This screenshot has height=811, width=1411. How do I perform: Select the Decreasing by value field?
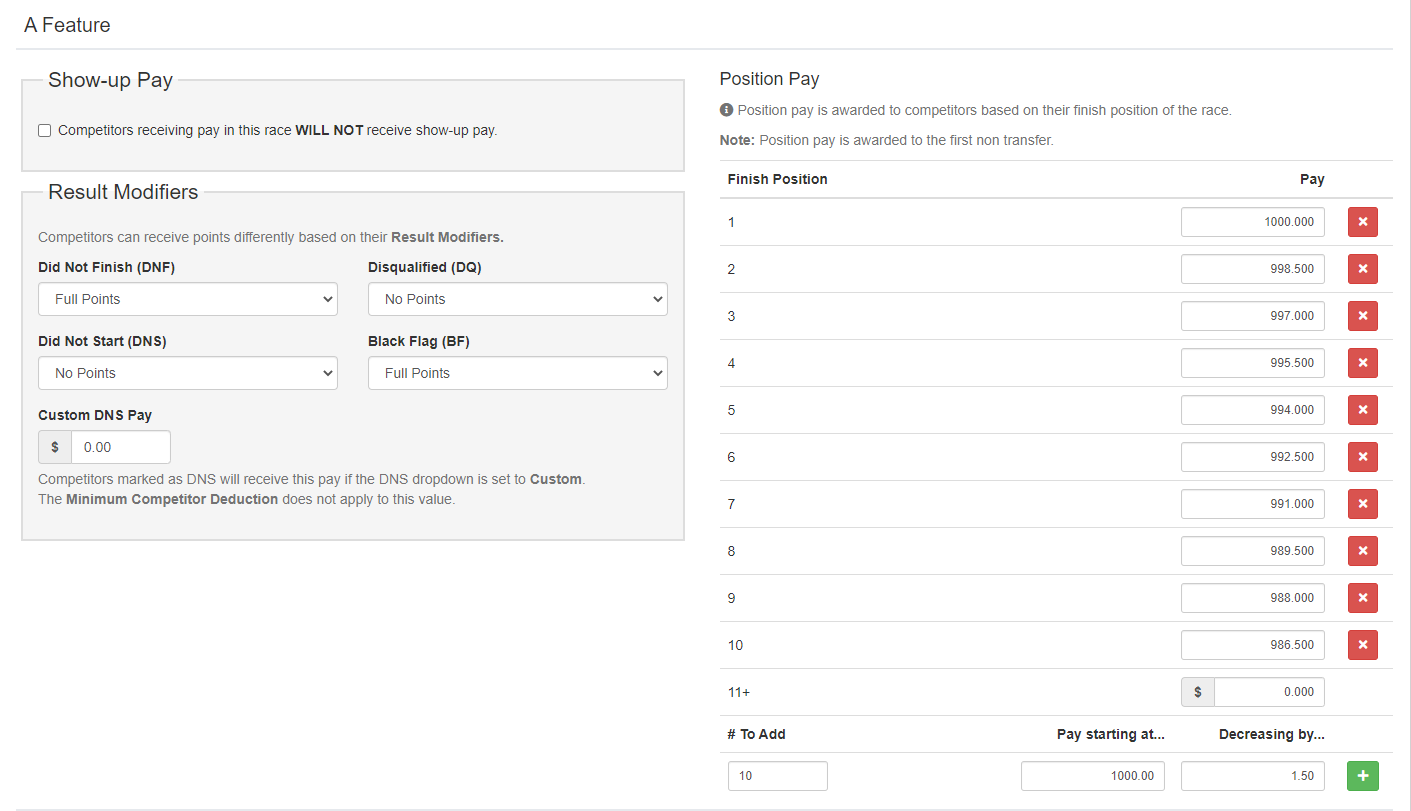coord(1252,776)
